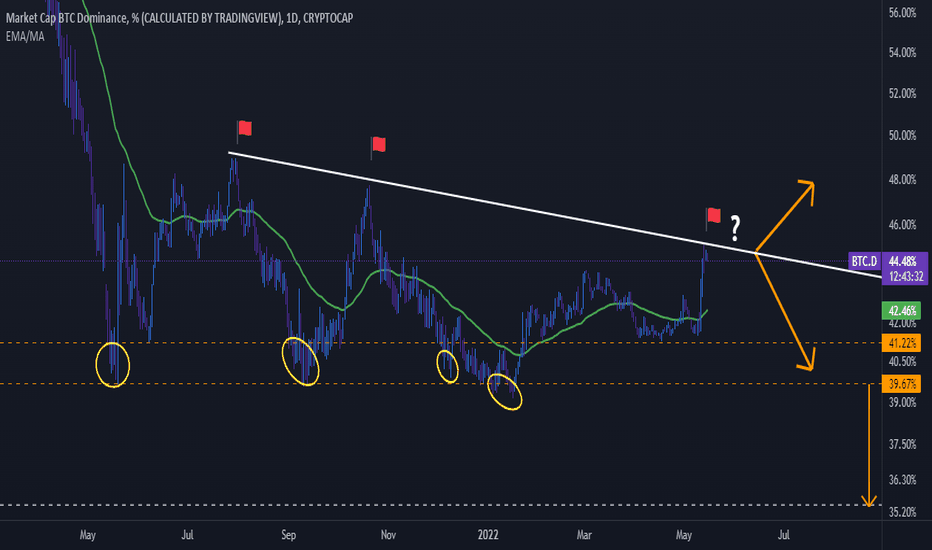Select the white descending trendline
The width and height of the screenshot is (932, 550).
point(555,215)
